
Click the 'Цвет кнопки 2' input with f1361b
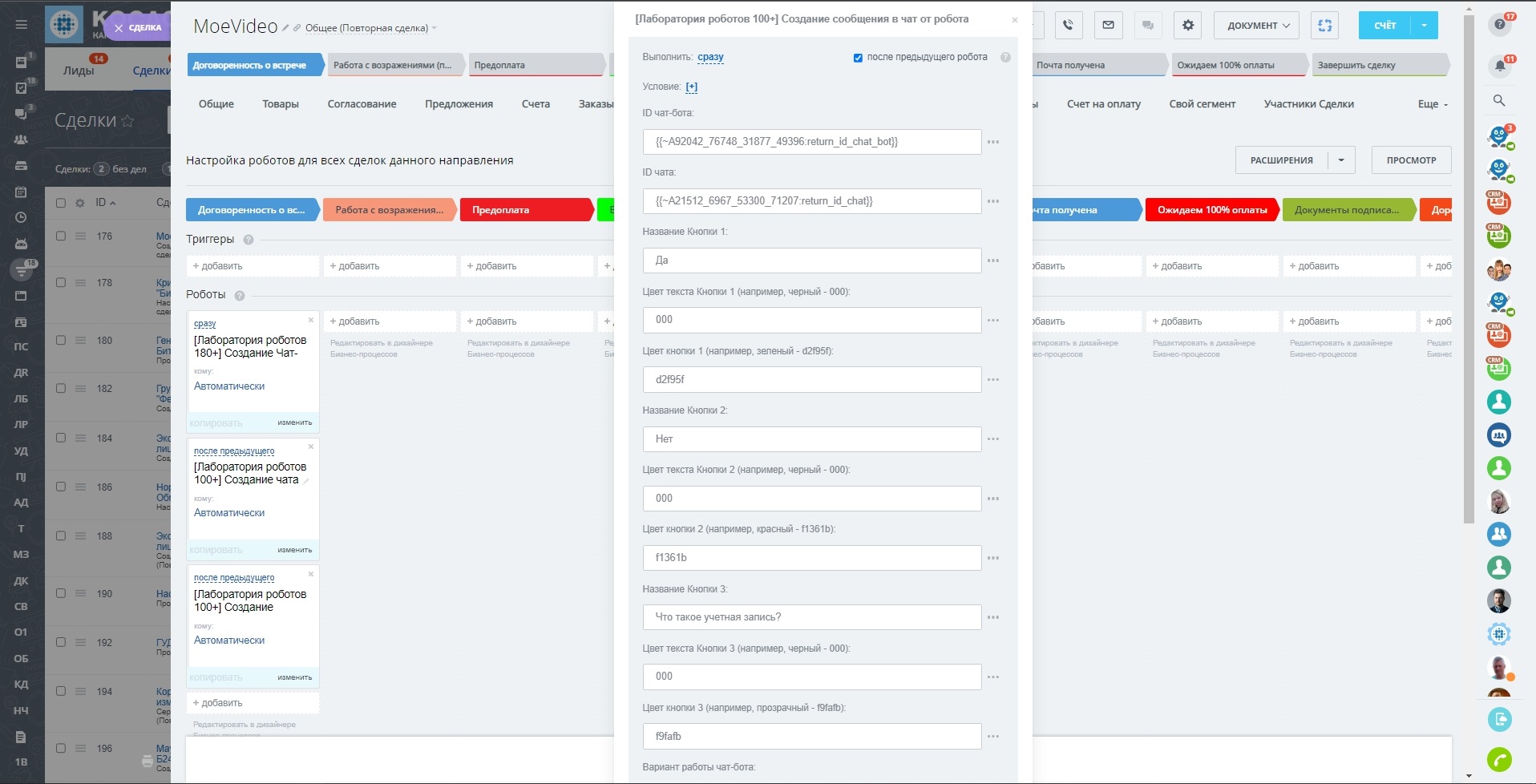pyautogui.click(x=812, y=558)
